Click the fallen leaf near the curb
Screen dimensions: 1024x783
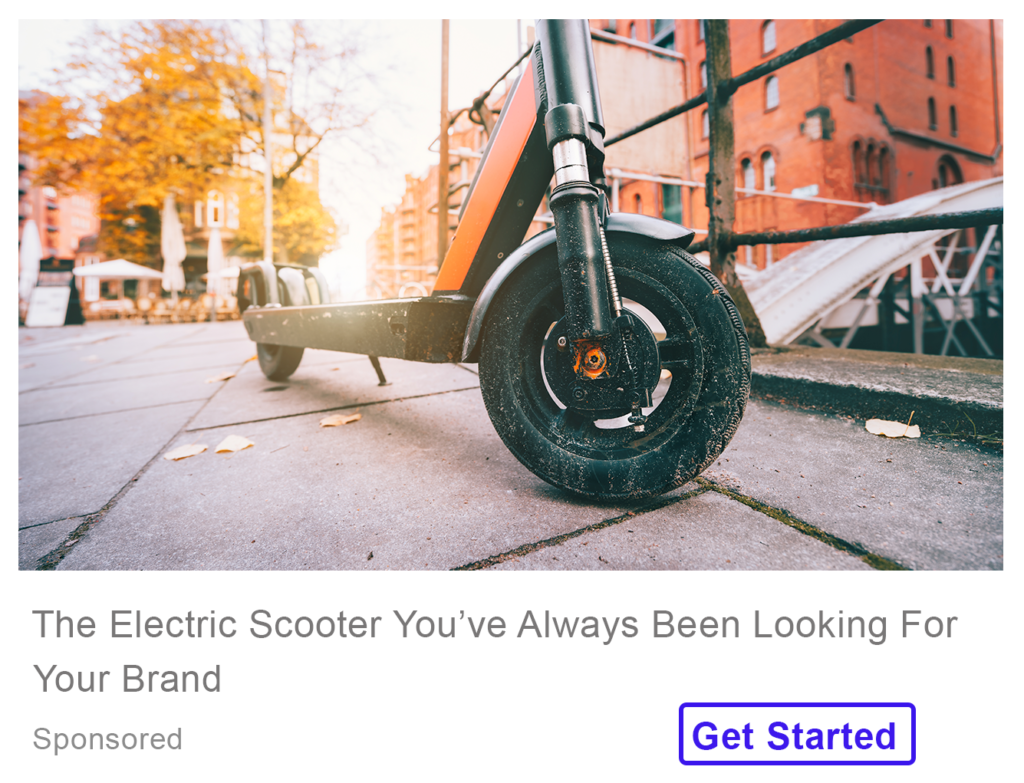(x=892, y=428)
